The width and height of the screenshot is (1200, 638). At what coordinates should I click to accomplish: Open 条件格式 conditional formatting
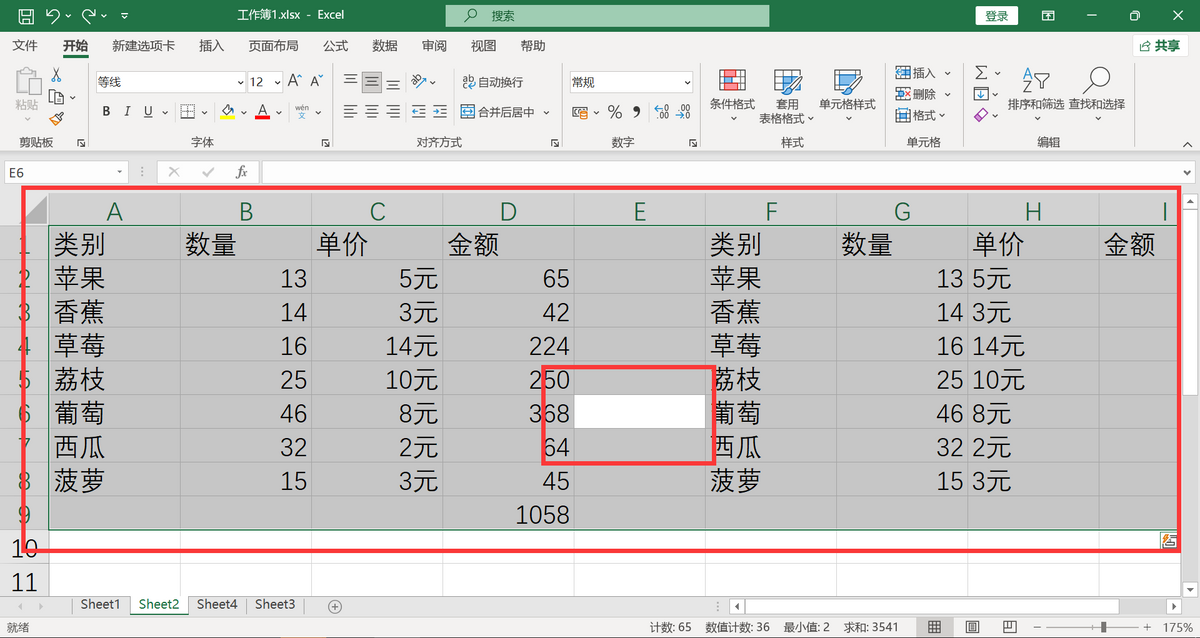[732, 95]
